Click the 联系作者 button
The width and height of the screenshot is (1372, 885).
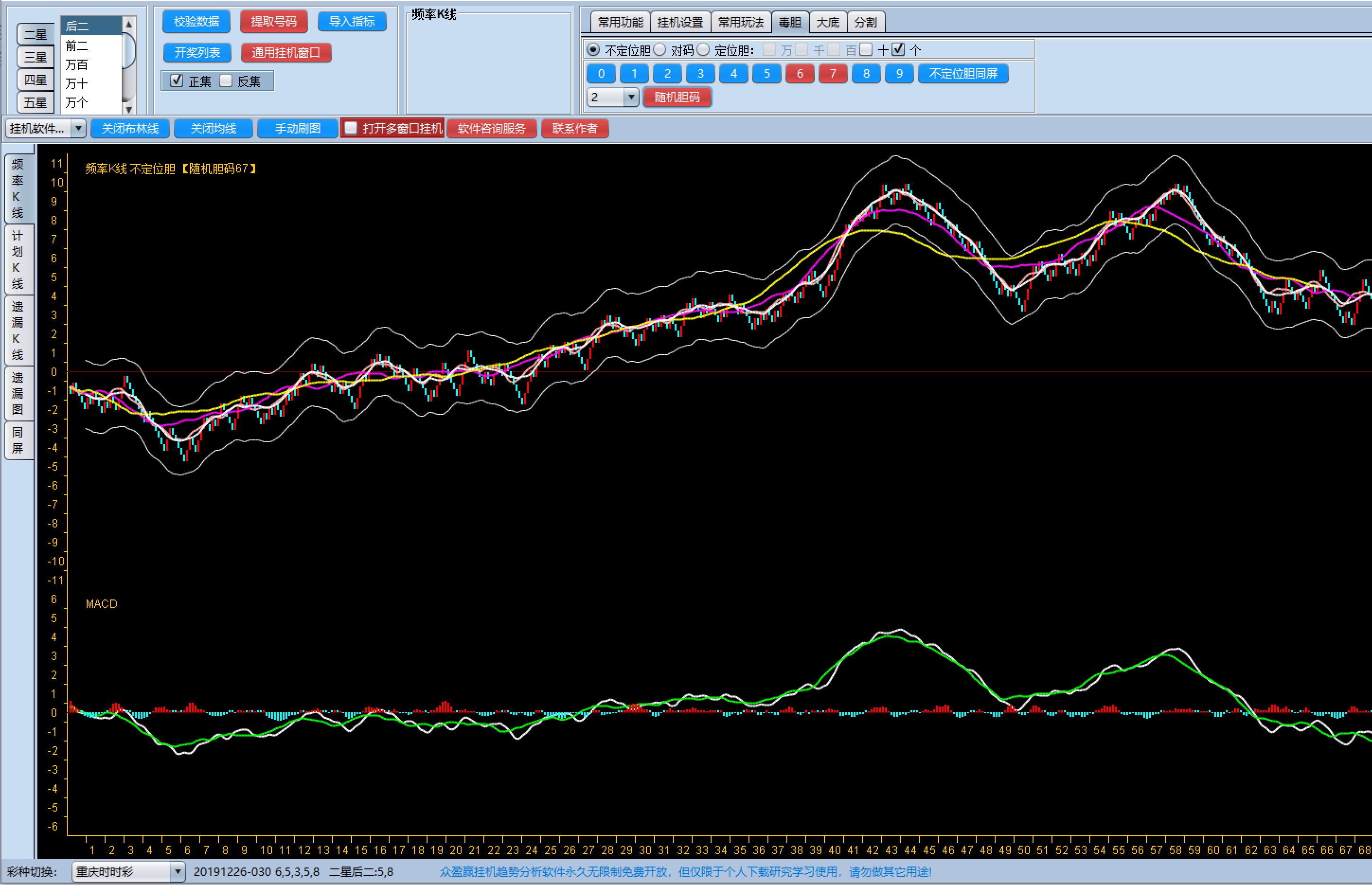click(x=575, y=128)
